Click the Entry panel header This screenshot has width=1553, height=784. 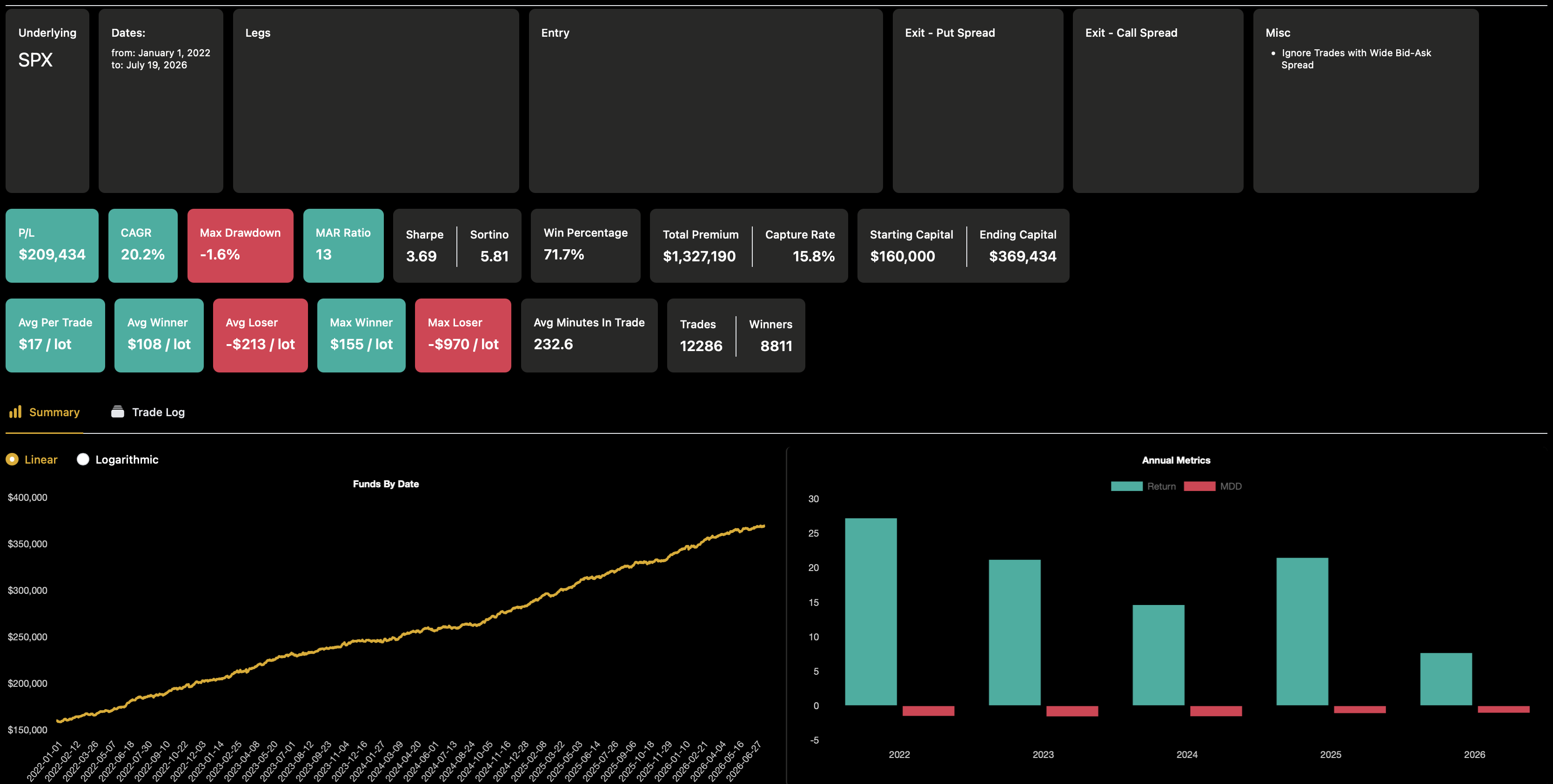tap(555, 33)
